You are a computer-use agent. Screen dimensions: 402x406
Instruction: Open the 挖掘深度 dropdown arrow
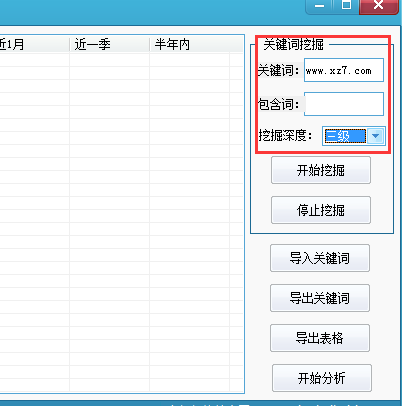point(376,136)
